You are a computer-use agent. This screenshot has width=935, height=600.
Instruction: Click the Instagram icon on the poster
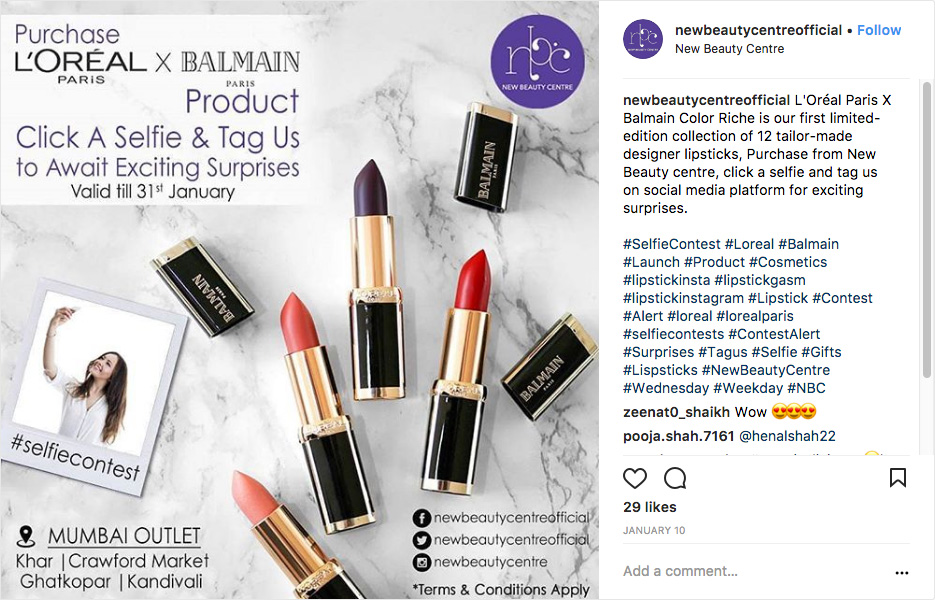422,562
